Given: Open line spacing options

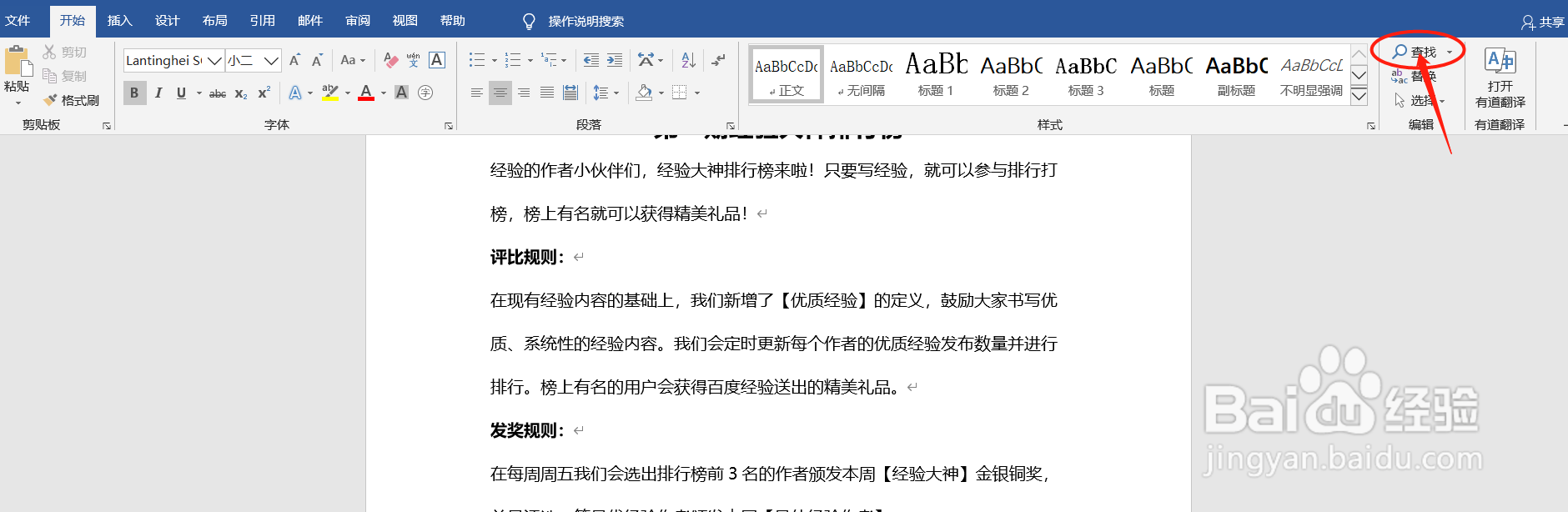Looking at the screenshot, I should pos(606,93).
